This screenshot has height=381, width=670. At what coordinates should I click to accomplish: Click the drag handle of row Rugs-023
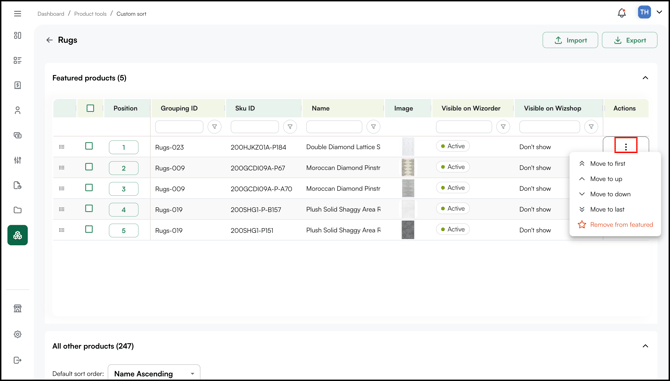click(x=62, y=147)
